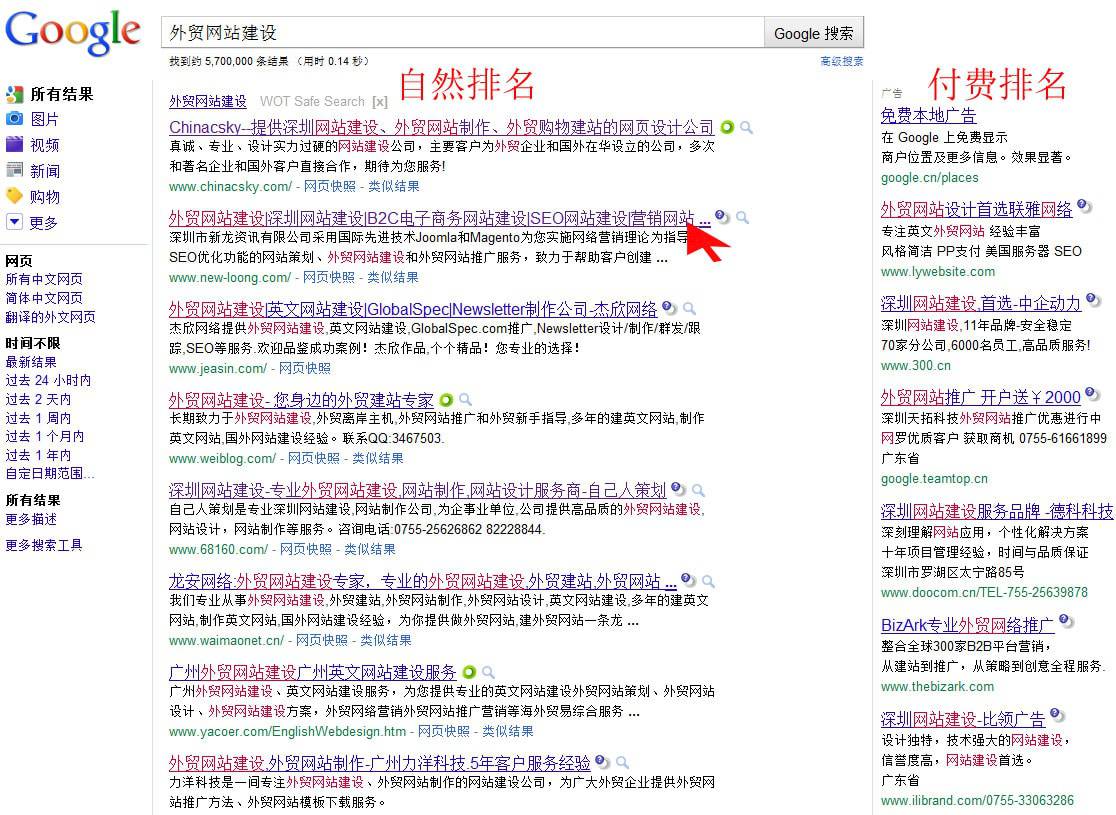Click green WOT rating icon beside Chinacsky result

pos(727,128)
